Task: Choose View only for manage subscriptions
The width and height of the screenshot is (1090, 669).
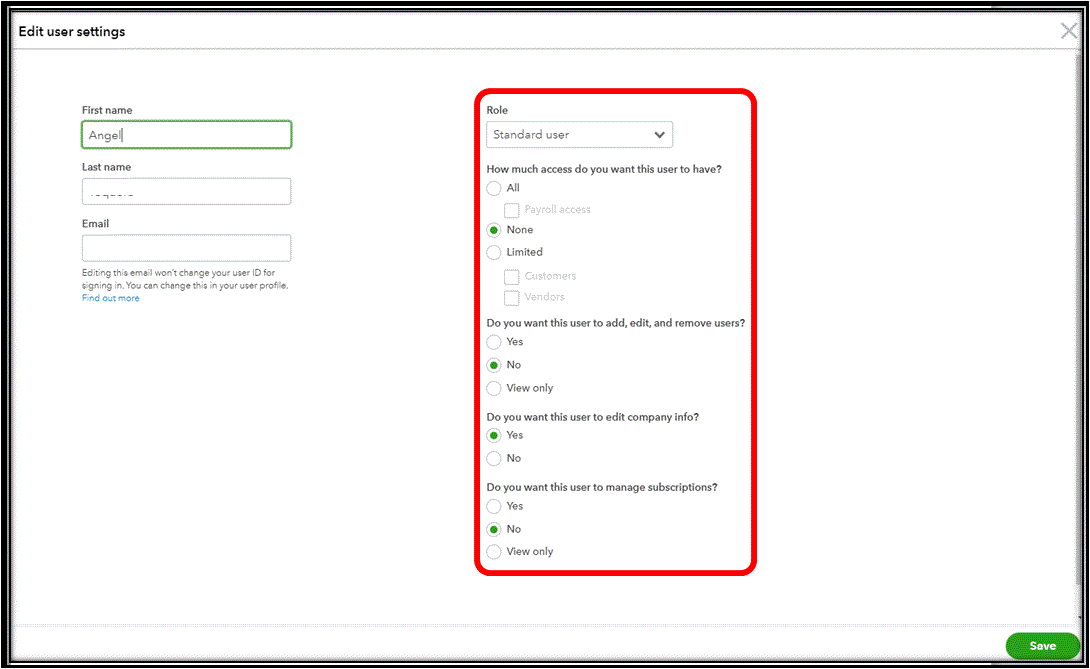Action: point(494,551)
